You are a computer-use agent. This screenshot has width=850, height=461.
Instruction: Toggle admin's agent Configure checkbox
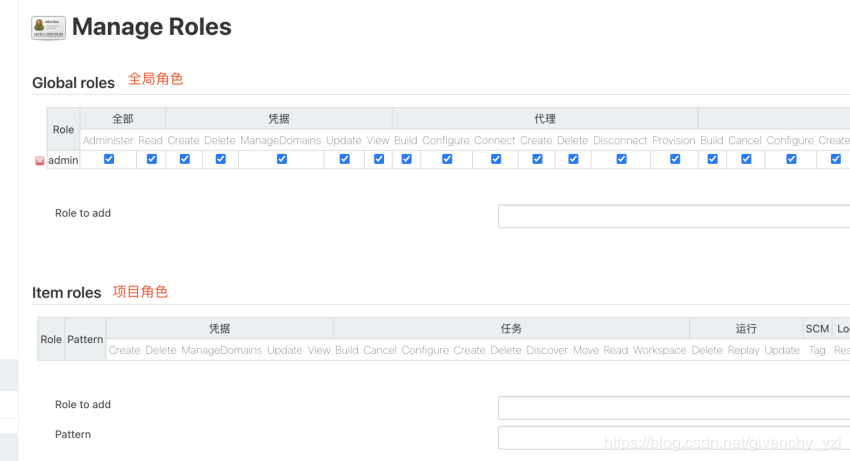click(447, 159)
